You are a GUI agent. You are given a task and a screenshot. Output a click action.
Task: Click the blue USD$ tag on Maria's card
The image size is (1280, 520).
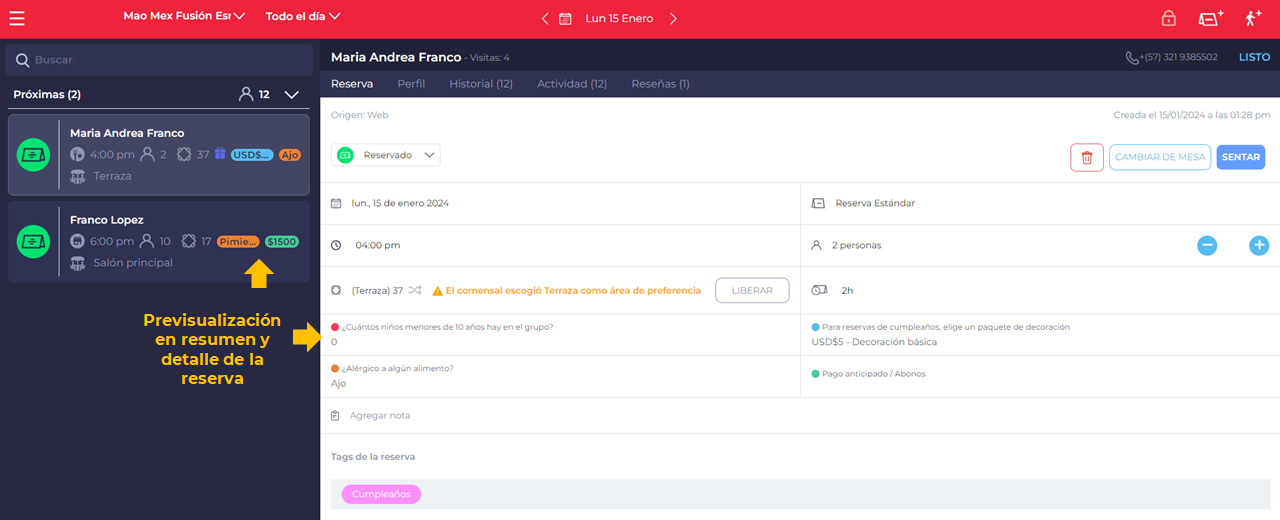(252, 155)
